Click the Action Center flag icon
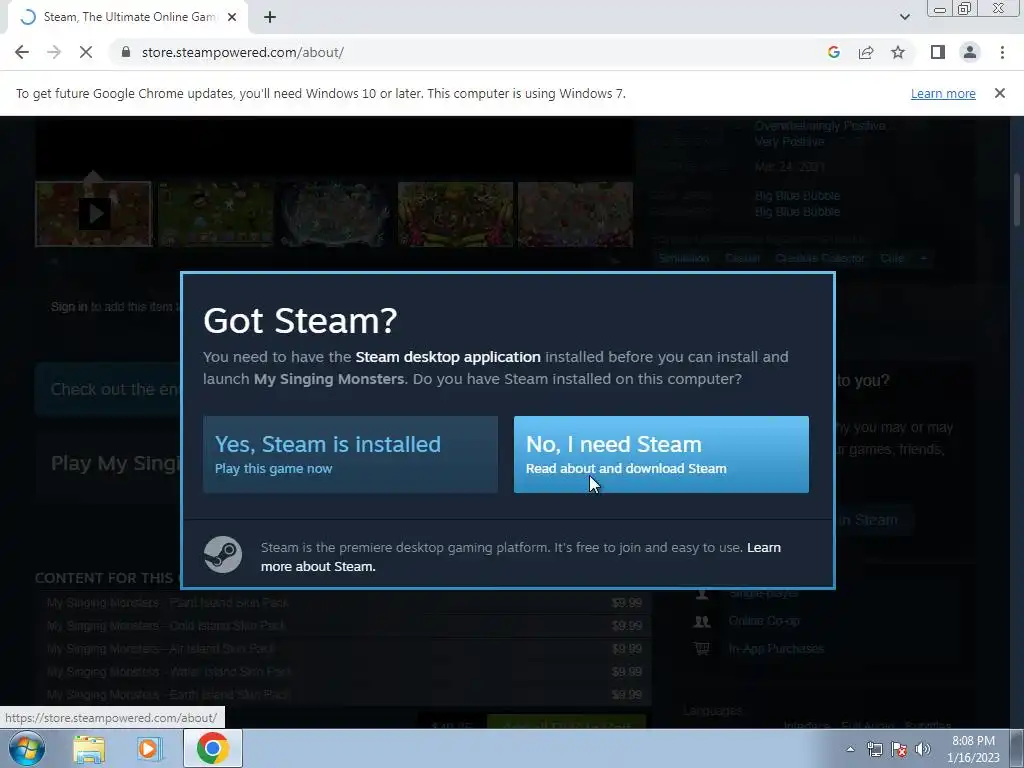This screenshot has height=768, width=1024. [x=899, y=749]
